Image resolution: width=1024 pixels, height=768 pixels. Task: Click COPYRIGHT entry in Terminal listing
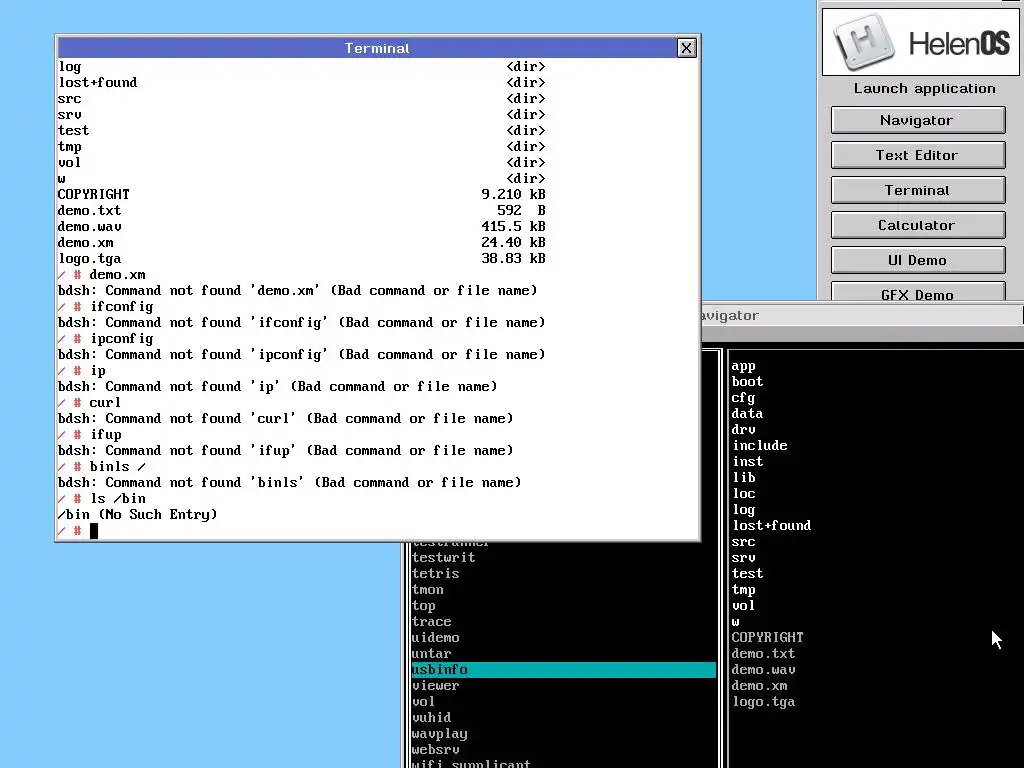[93, 195]
